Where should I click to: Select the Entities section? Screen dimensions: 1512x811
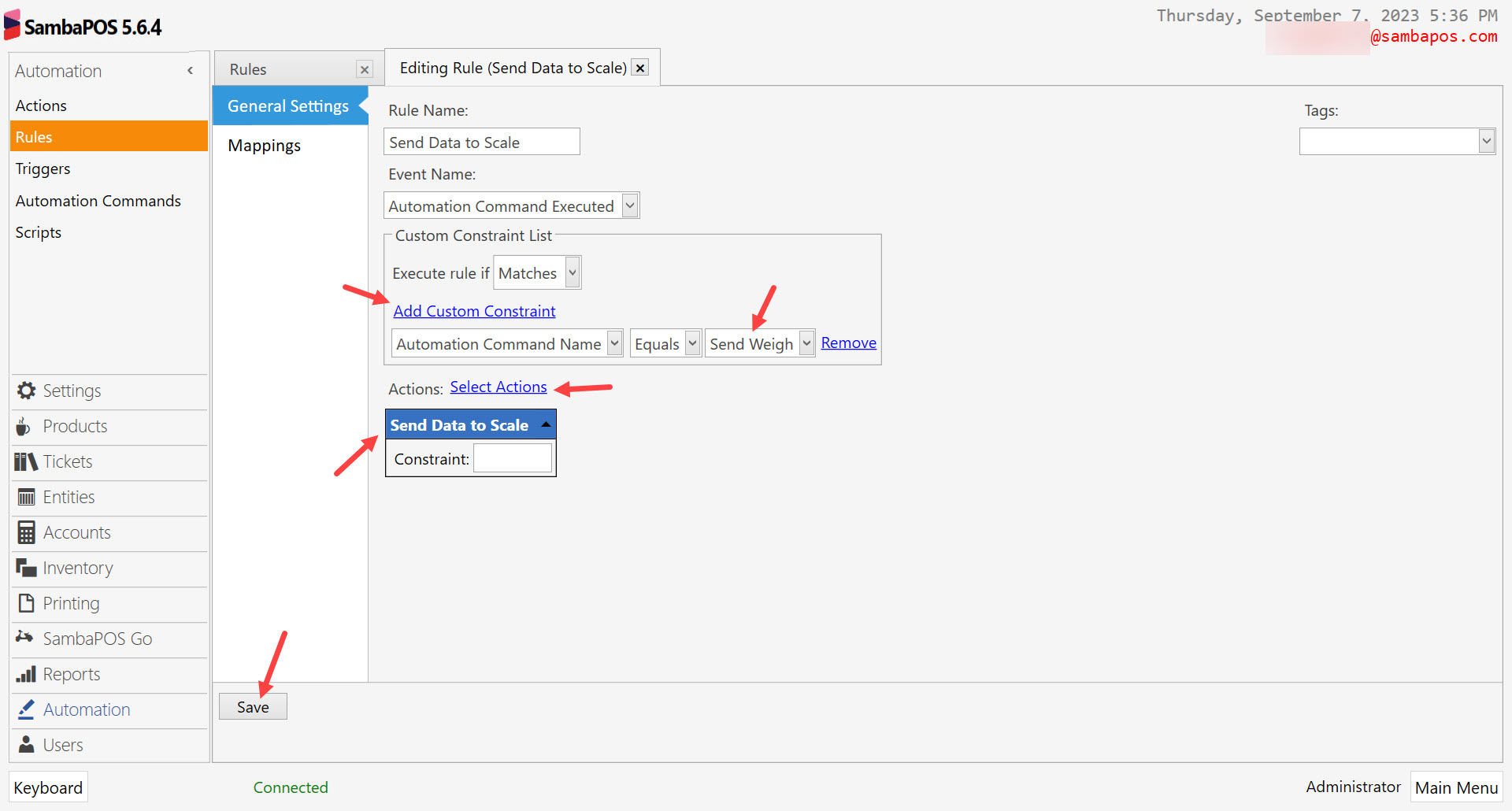point(69,497)
